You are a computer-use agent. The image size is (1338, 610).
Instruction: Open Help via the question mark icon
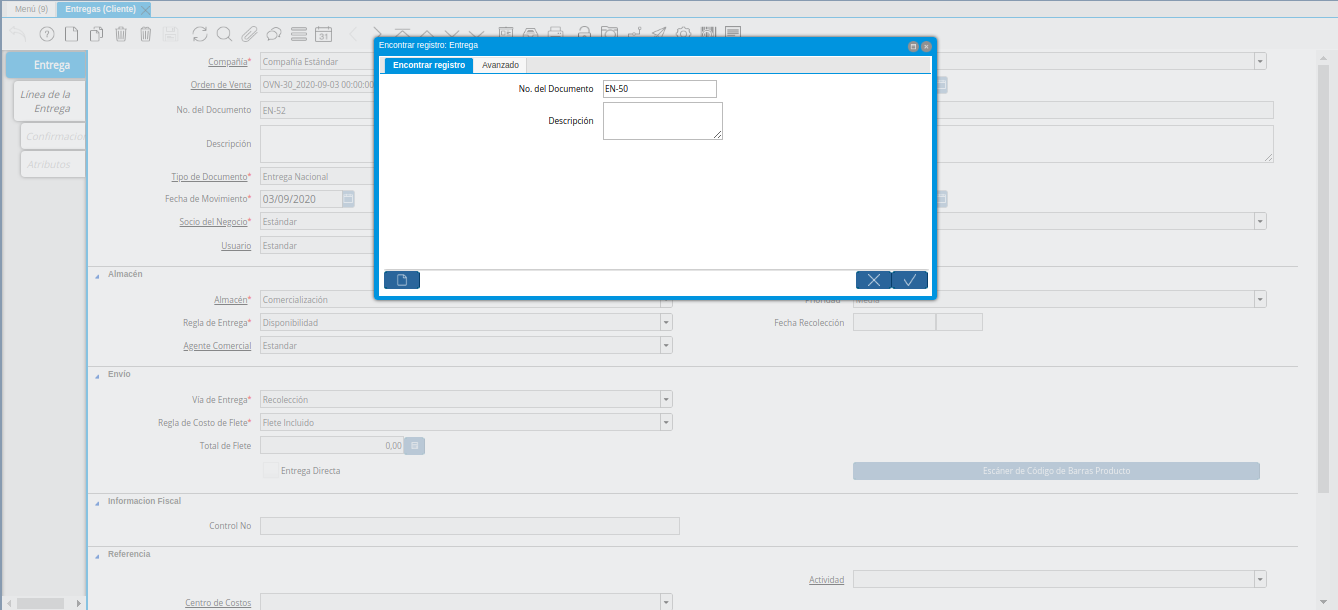click(x=46, y=34)
